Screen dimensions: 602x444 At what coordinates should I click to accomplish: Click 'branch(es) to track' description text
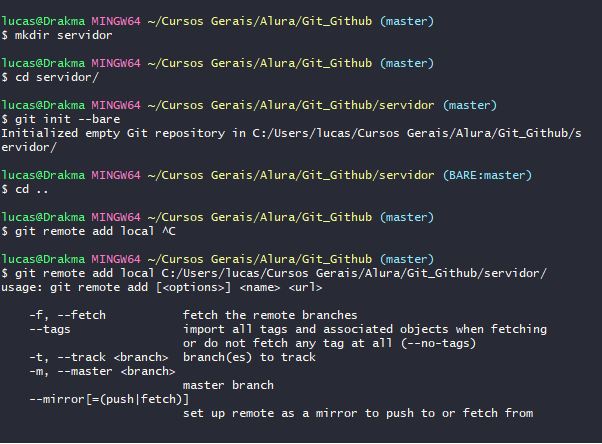249,357
